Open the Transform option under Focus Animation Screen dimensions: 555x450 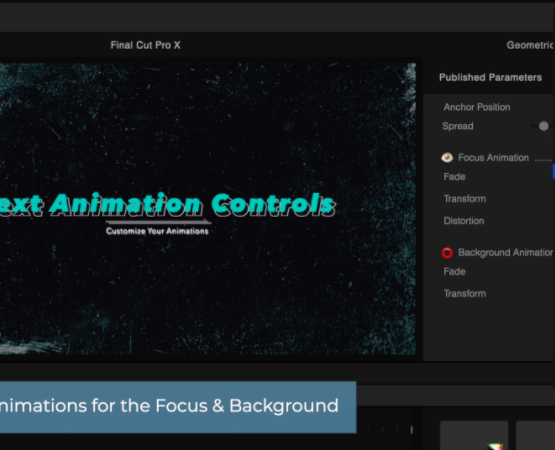[465, 199]
